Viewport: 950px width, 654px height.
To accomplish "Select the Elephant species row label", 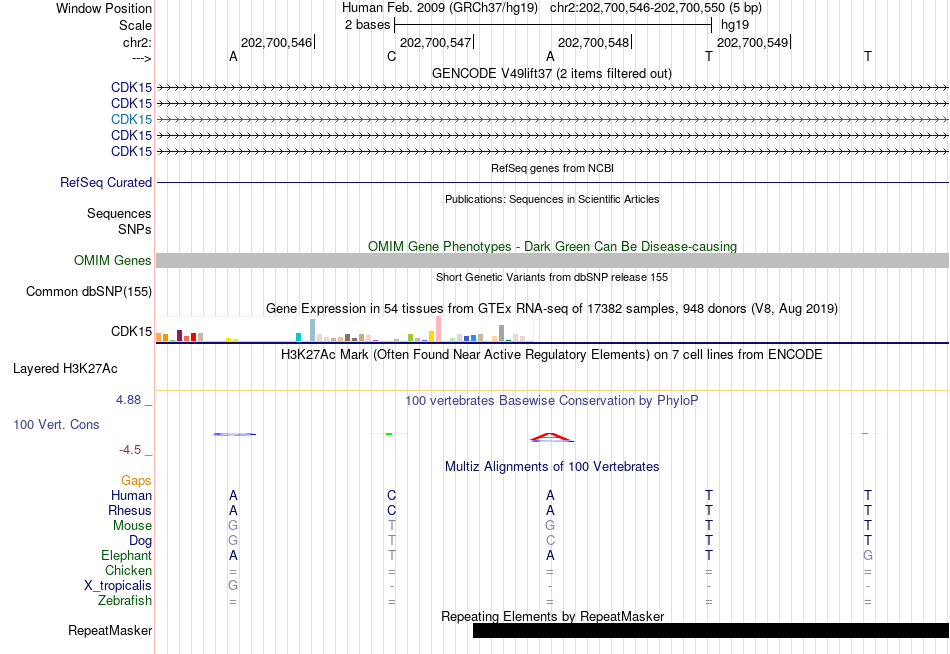I will [x=126, y=556].
